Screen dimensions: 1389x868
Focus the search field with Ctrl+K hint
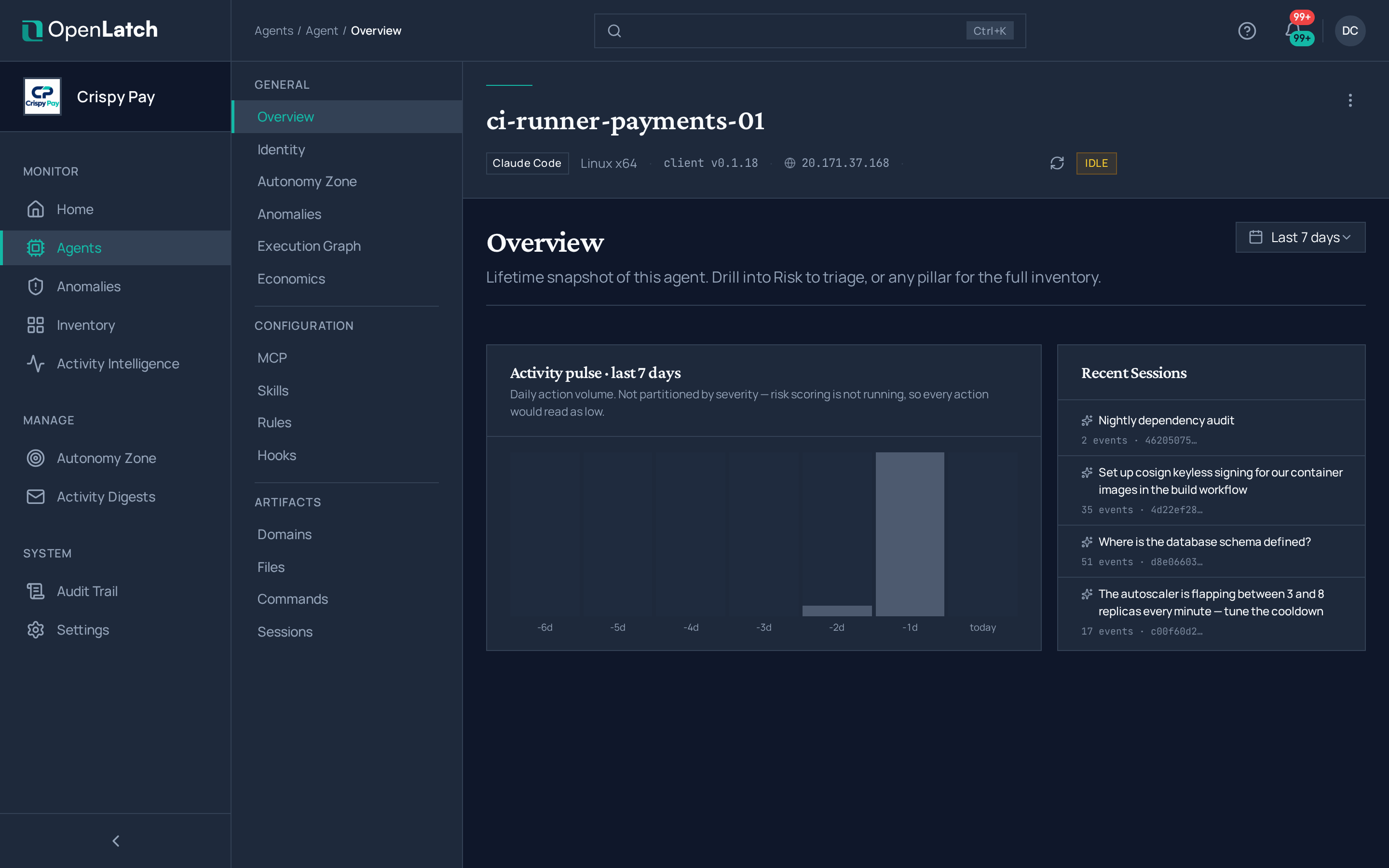(810, 31)
